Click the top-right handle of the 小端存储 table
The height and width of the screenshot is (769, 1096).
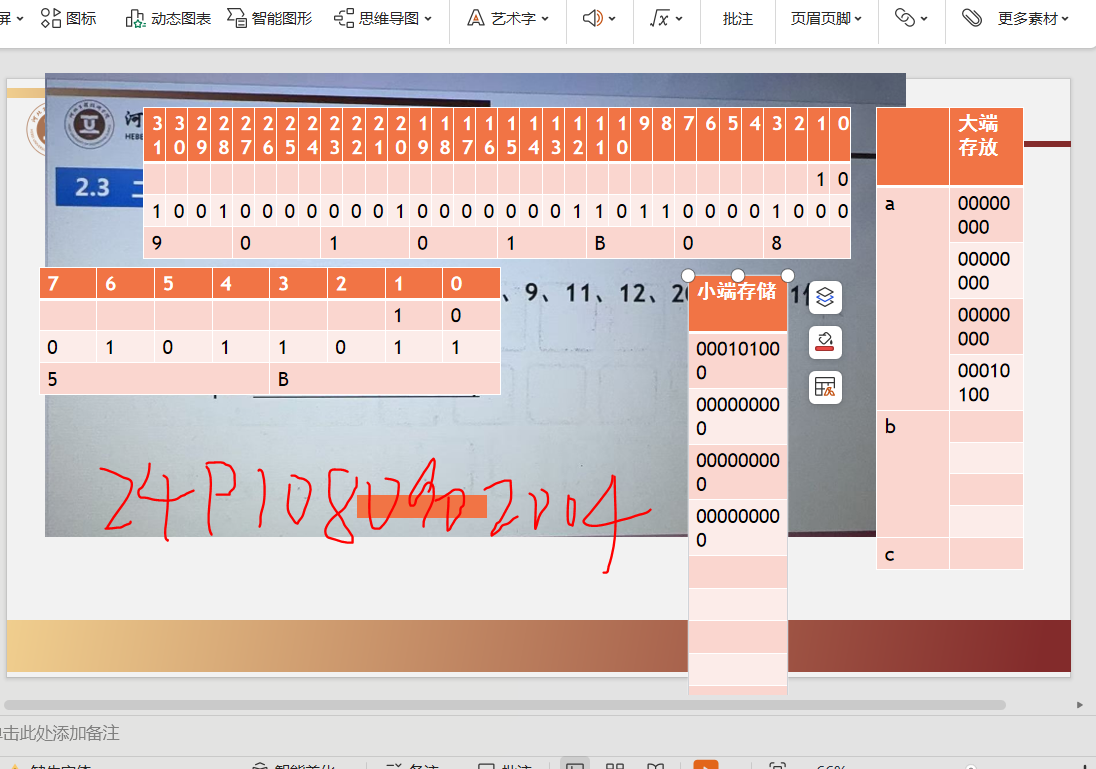tap(788, 275)
